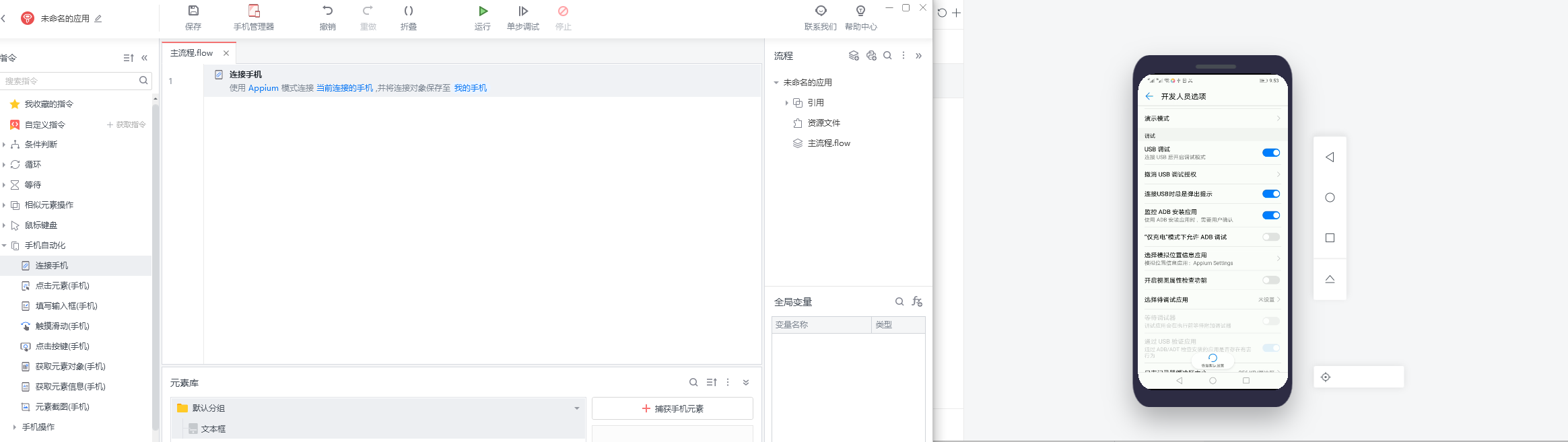Expand the 循环 command group
The width and height of the screenshot is (1568, 442).
4,165
